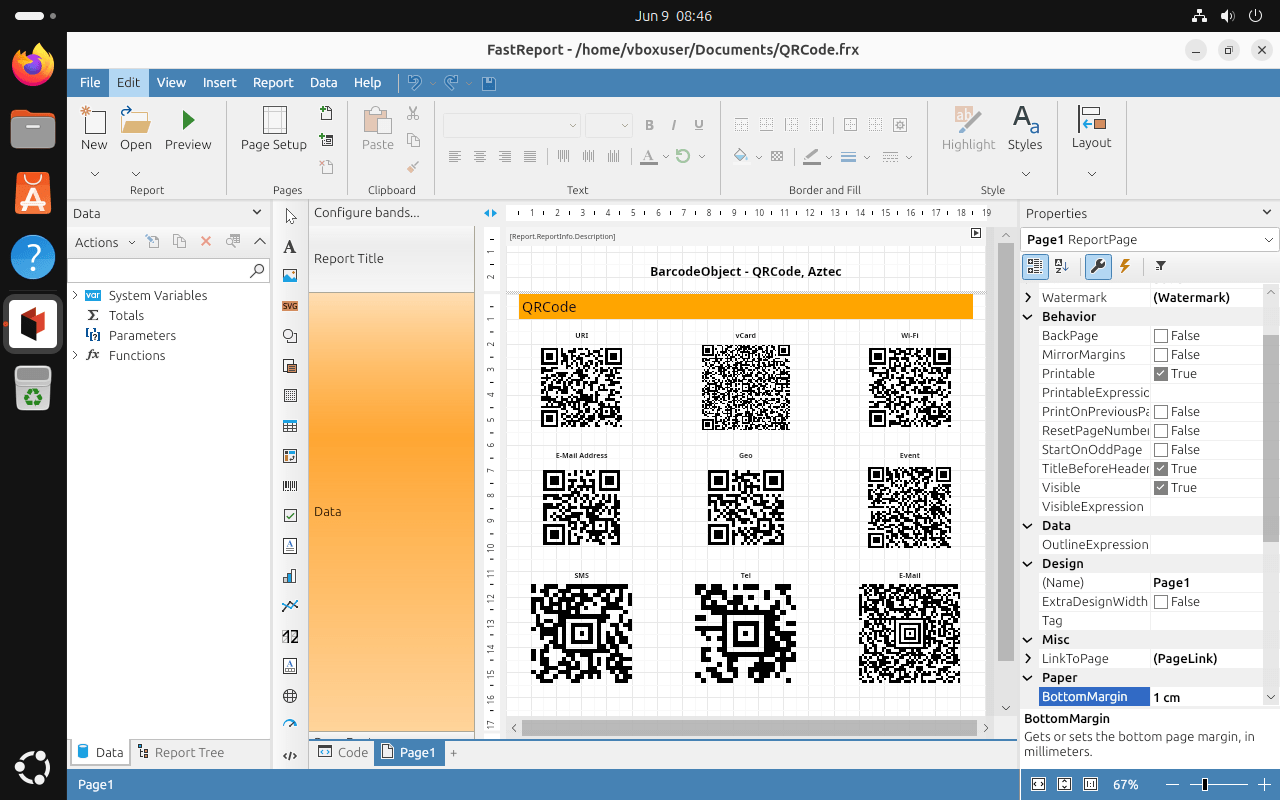Viewport: 1280px width, 800px height.
Task: Select the CheckBox object tool
Action: pos(291,516)
